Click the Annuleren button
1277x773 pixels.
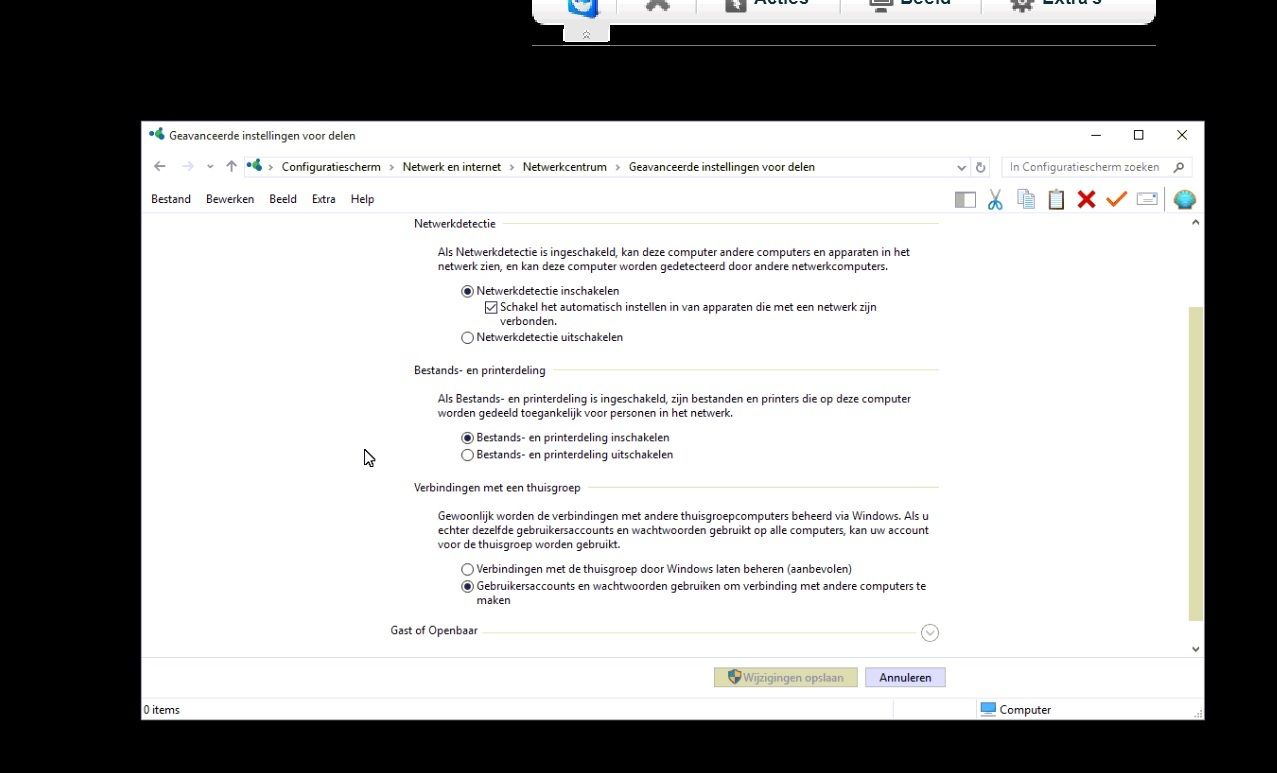tap(905, 677)
